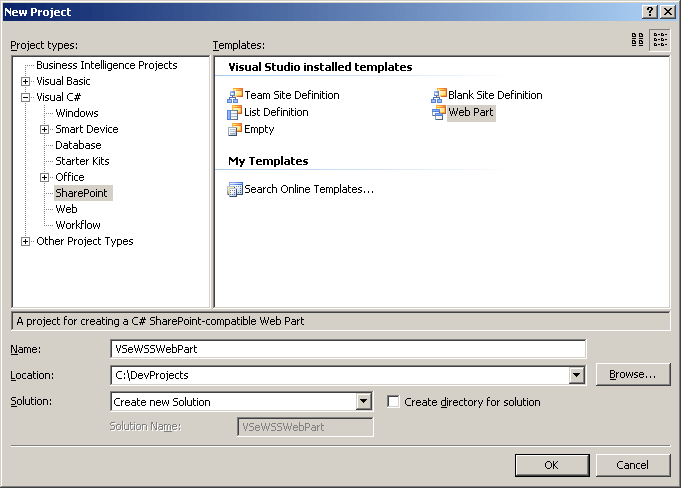Expand the Smart Device node
The image size is (681, 488).
(44, 129)
